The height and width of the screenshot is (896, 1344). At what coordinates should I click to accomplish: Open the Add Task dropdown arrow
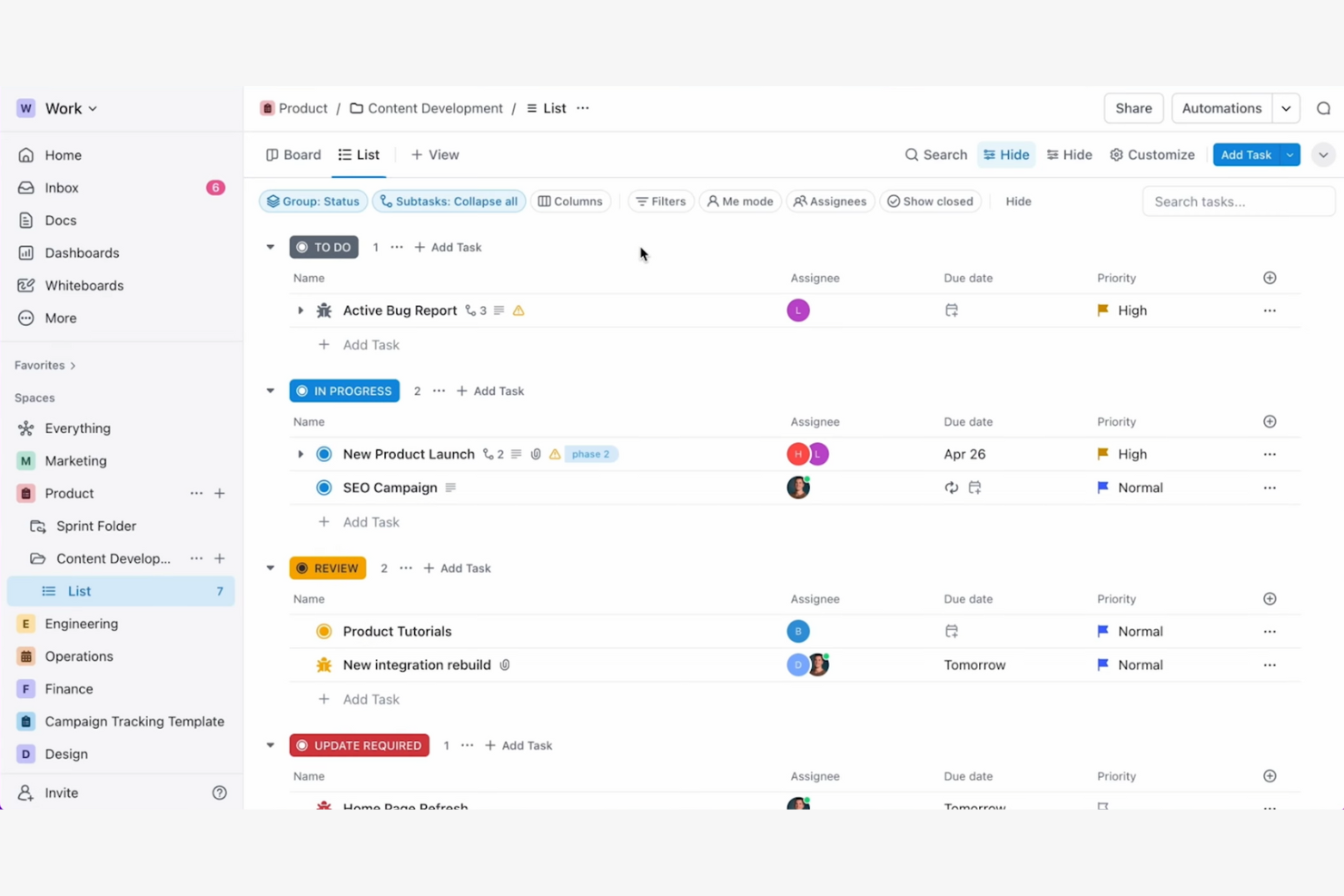(1289, 154)
